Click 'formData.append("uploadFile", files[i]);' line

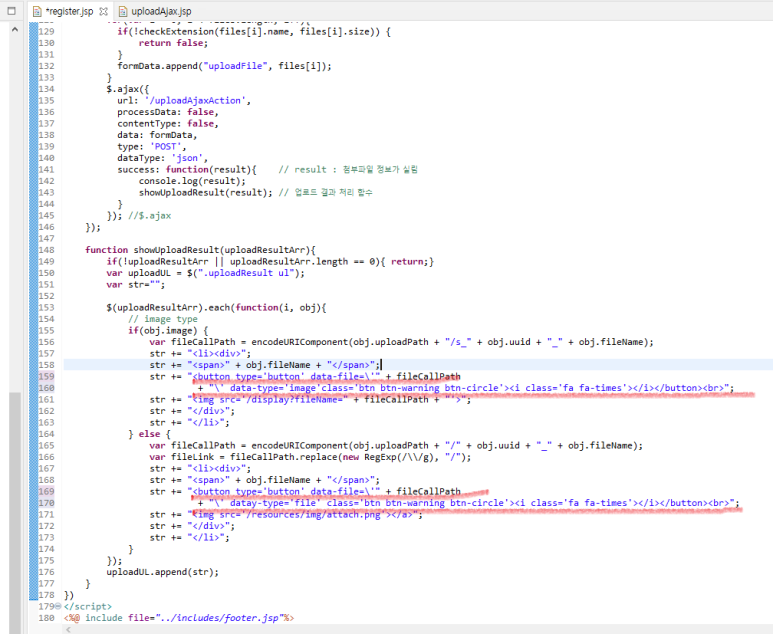224,66
